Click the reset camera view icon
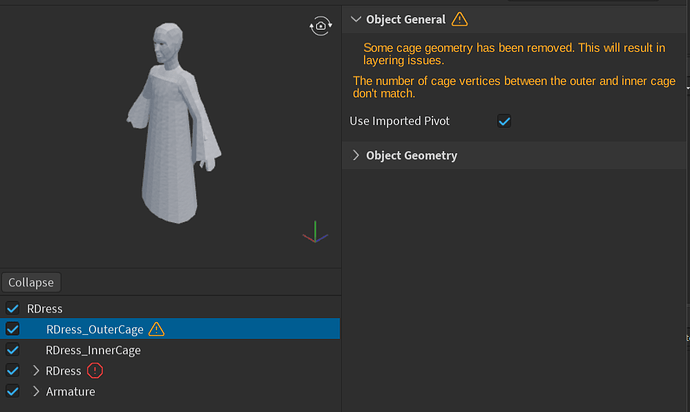The width and height of the screenshot is (690, 412). [x=320, y=27]
